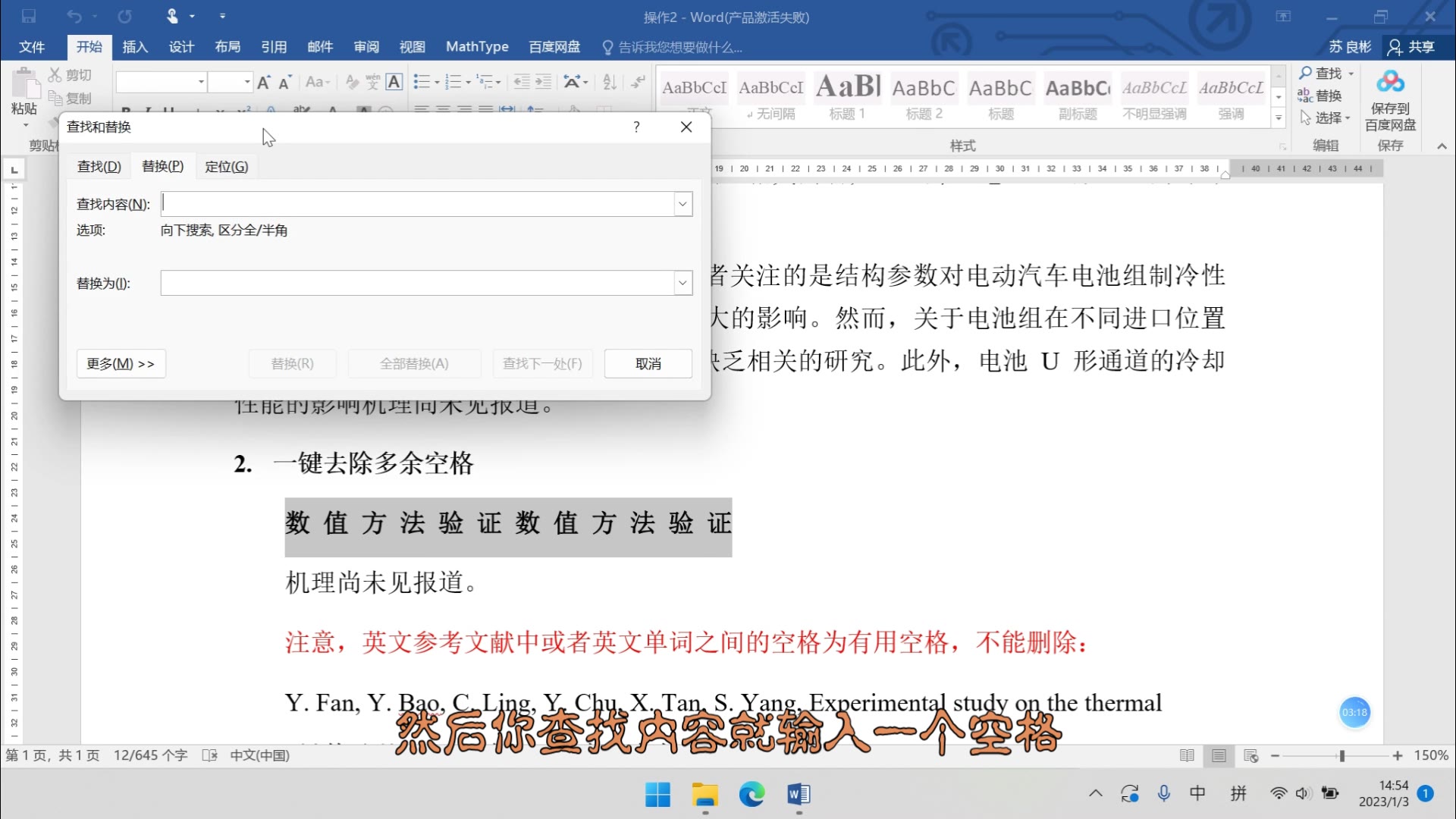This screenshot has width=1456, height=819.
Task: Click 取消 button to close dialog
Action: coord(648,362)
